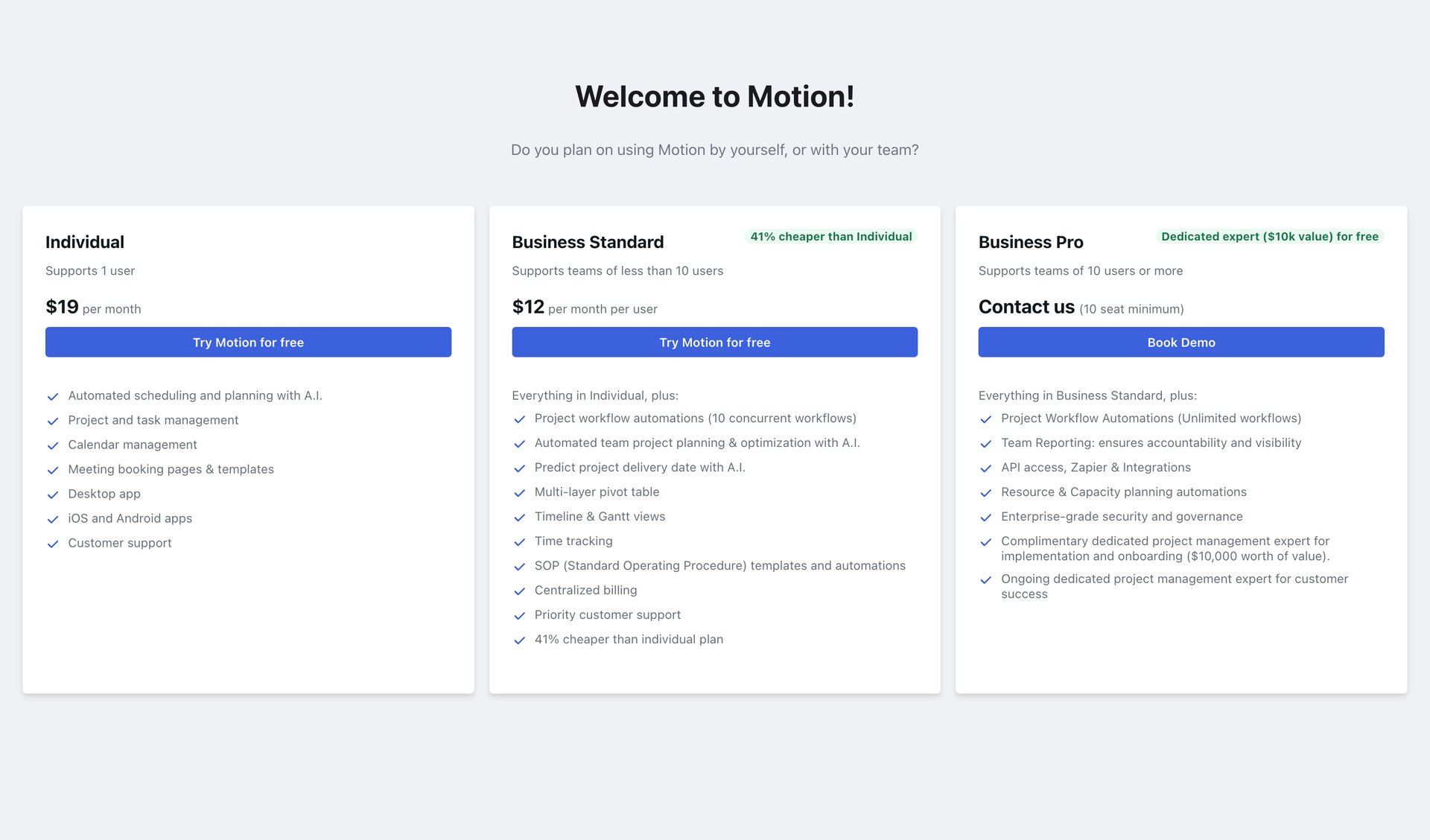
Task: Click the checkmark beside API access, Zapier & Integrations
Action: point(986,468)
